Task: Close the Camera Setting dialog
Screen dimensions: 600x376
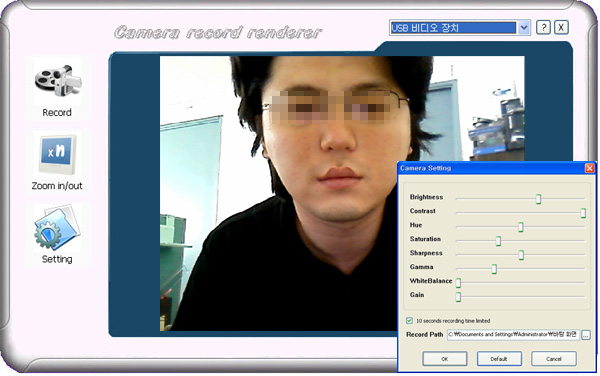Action: 590,168
